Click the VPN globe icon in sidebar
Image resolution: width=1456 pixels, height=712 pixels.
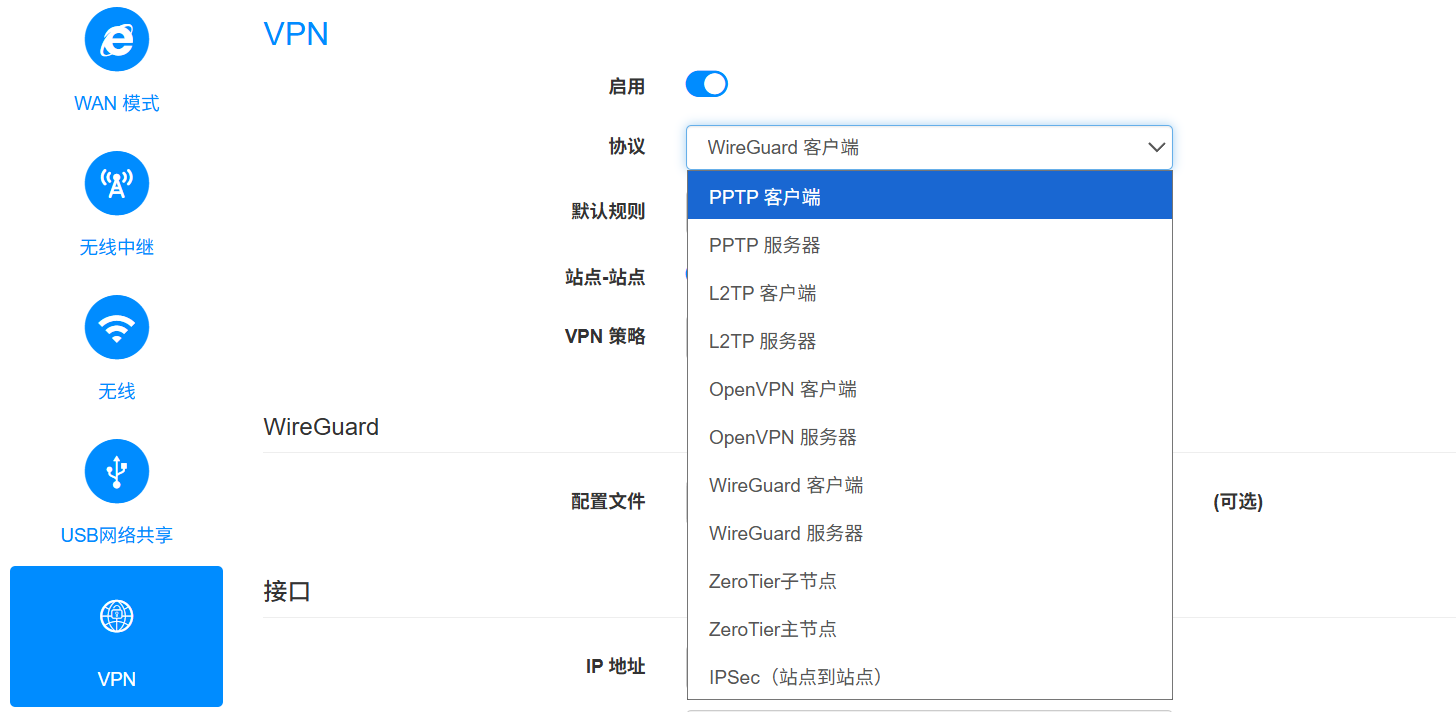tap(117, 616)
